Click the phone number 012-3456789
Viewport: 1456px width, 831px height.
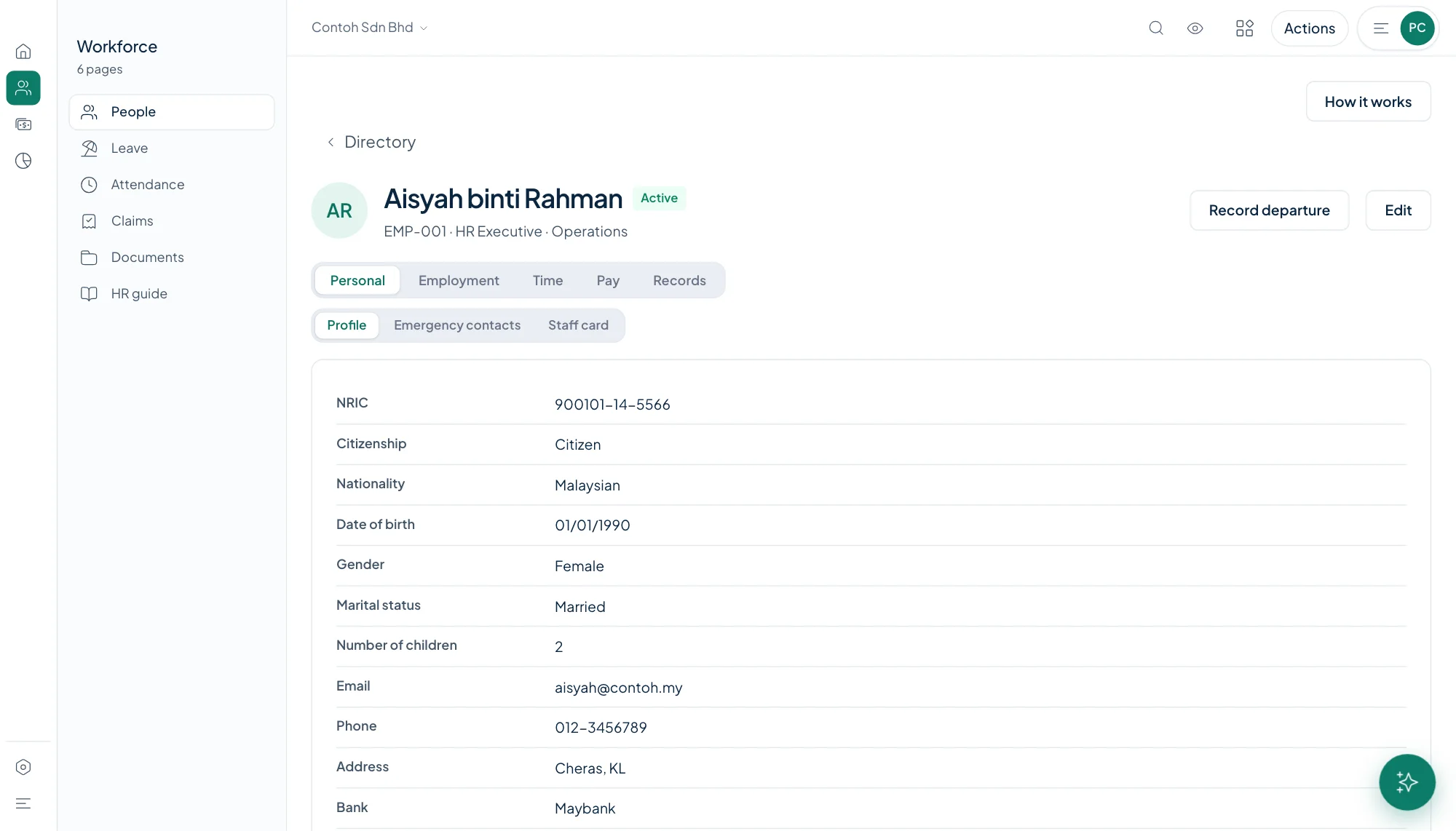pos(601,728)
